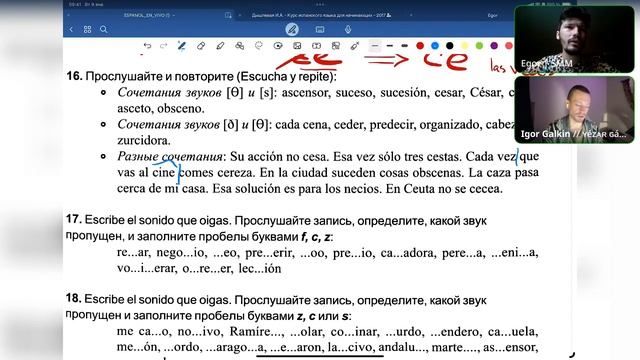Open search with the magnifier icon
This screenshot has height=360, width=640.
coord(104,29)
